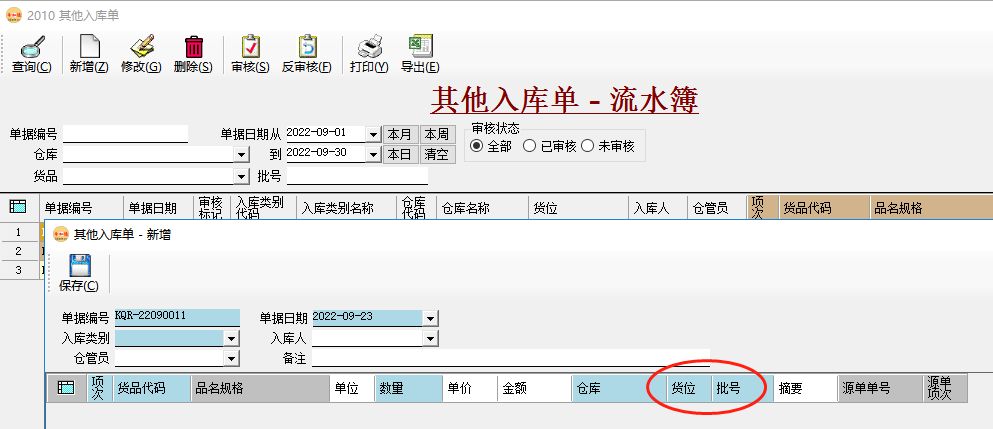Click the 入库人 column header in main list
This screenshot has height=429, width=993.
[659, 208]
